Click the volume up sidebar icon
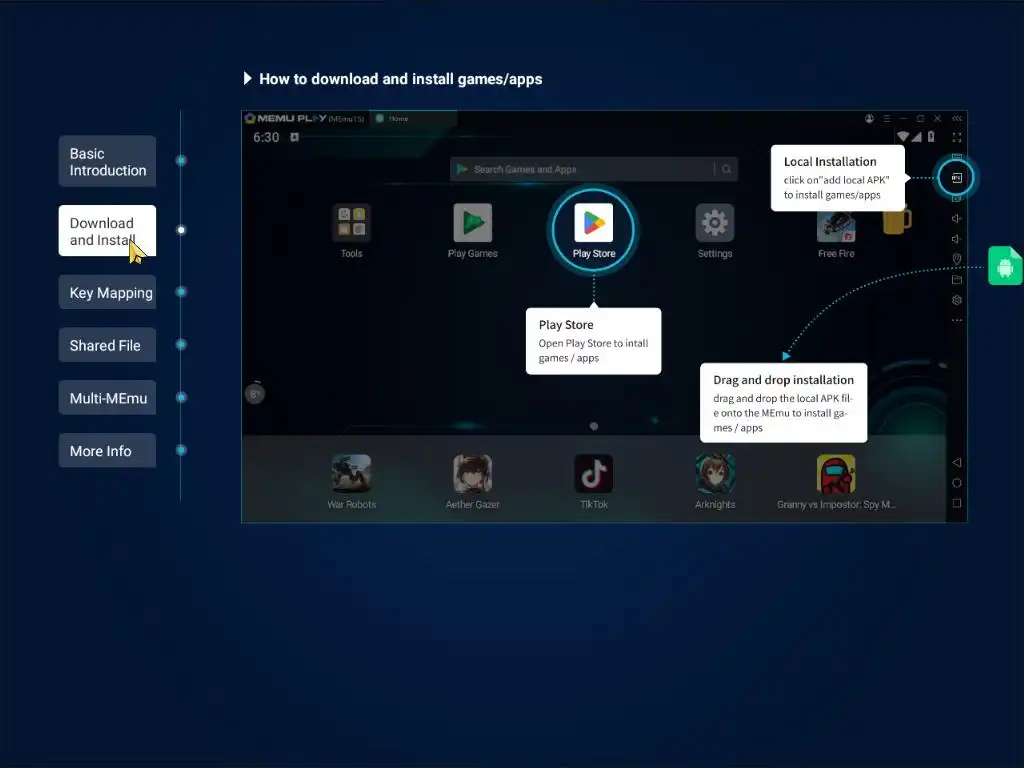Viewport: 1024px width, 768px height. tap(957, 218)
